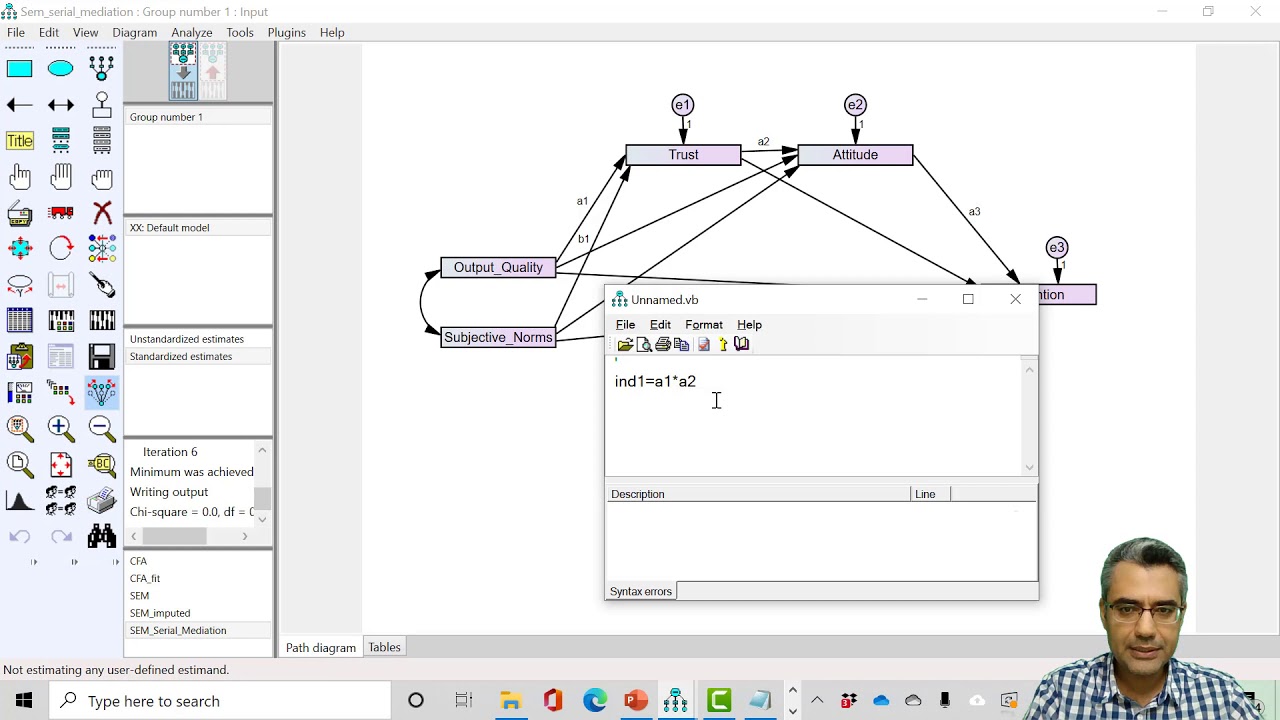Click the rotate indicators tool
Screen dimensions: 1280x720
pyautogui.click(x=61, y=248)
